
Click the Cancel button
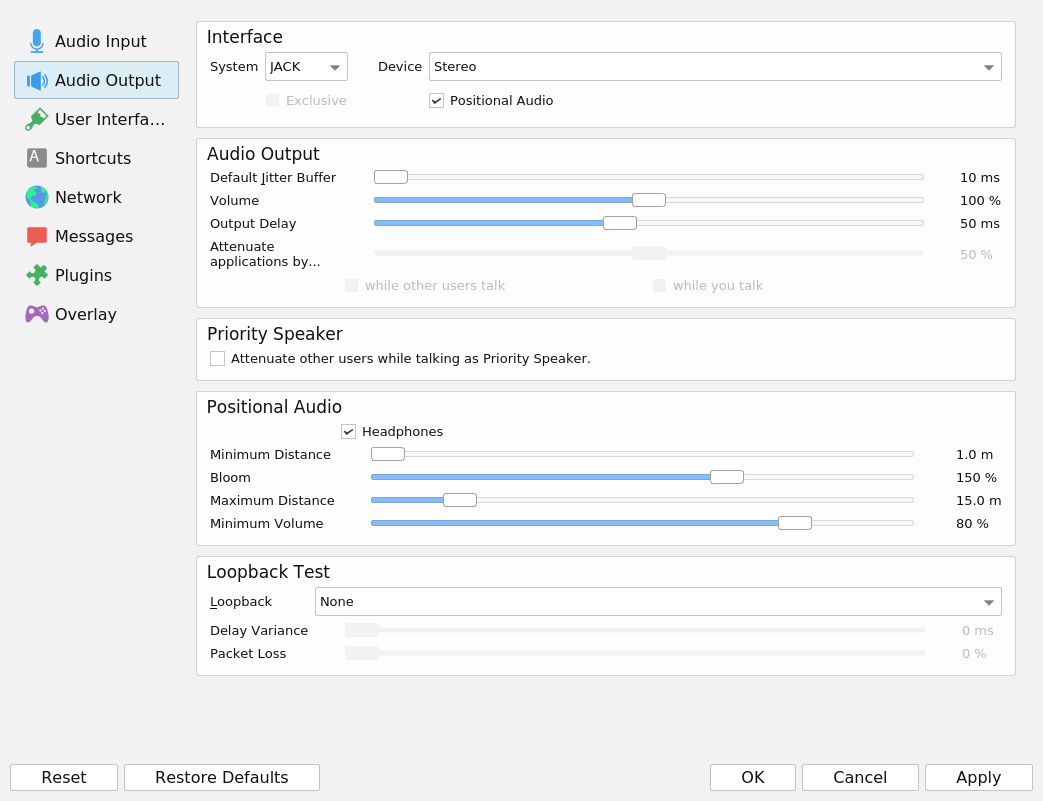(860, 778)
